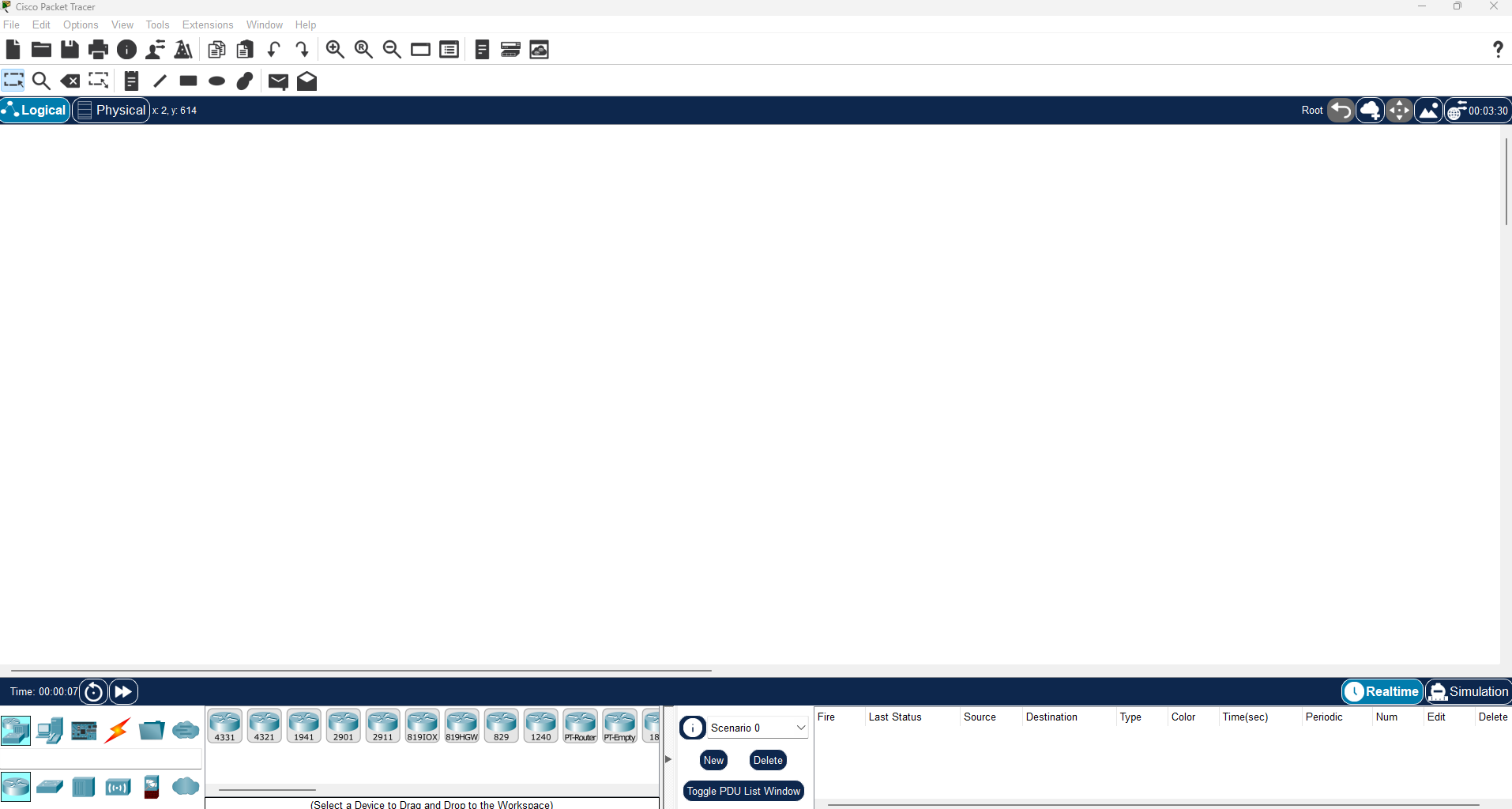Switch to Realtime mode
1512x809 pixels.
pos(1382,691)
